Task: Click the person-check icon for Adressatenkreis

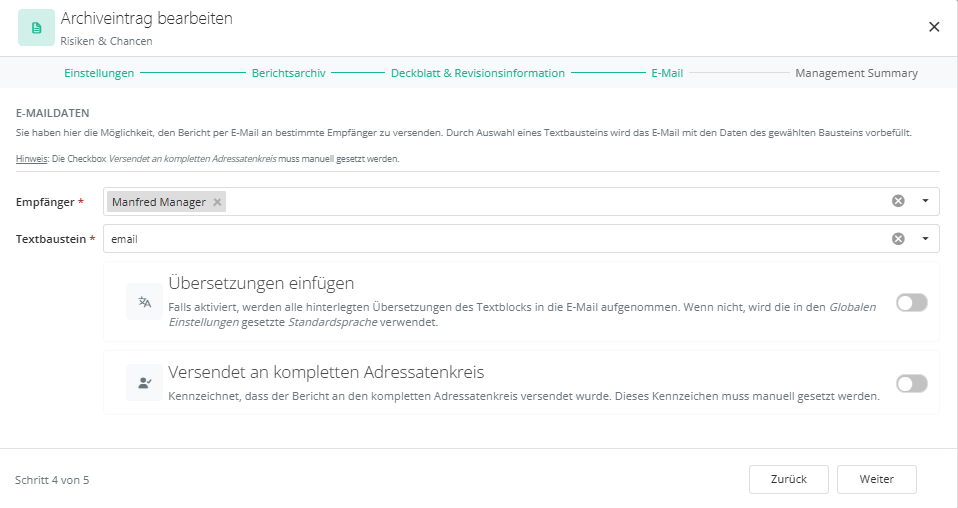Action: tap(144, 383)
